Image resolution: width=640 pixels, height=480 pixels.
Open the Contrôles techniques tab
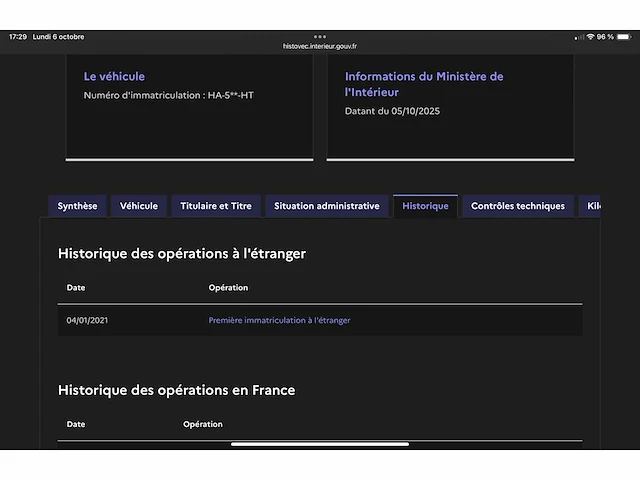[x=518, y=206]
